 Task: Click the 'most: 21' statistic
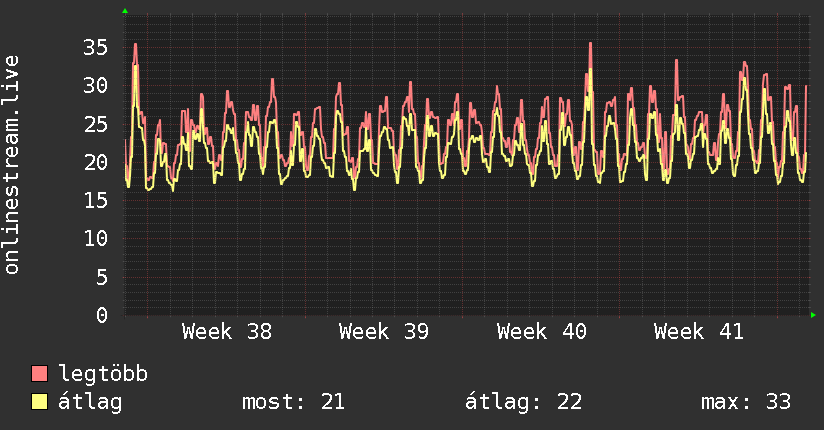(293, 402)
